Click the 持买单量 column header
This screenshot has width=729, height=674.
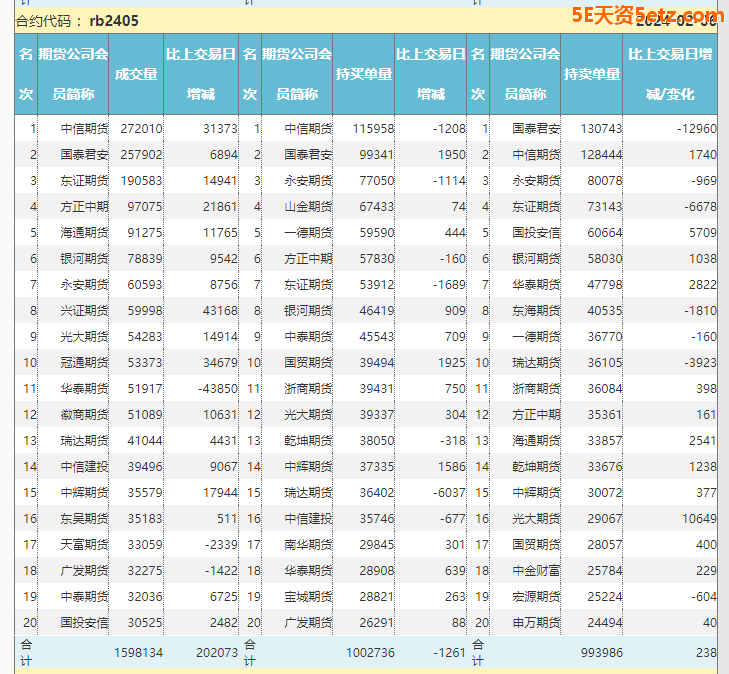pyautogui.click(x=364, y=74)
